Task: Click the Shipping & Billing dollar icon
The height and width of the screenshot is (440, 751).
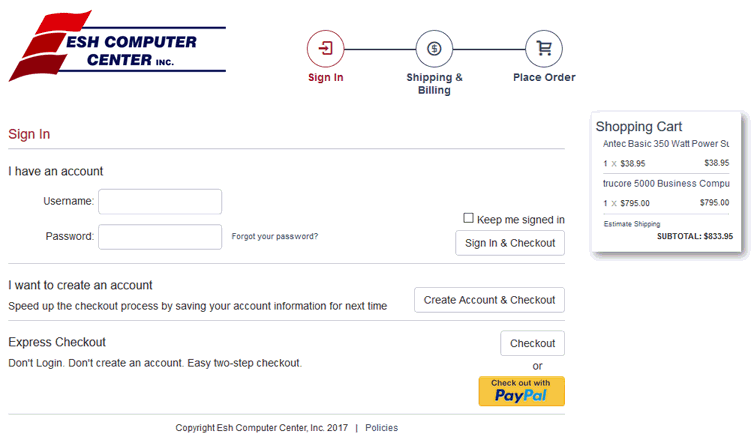Action: 434,48
